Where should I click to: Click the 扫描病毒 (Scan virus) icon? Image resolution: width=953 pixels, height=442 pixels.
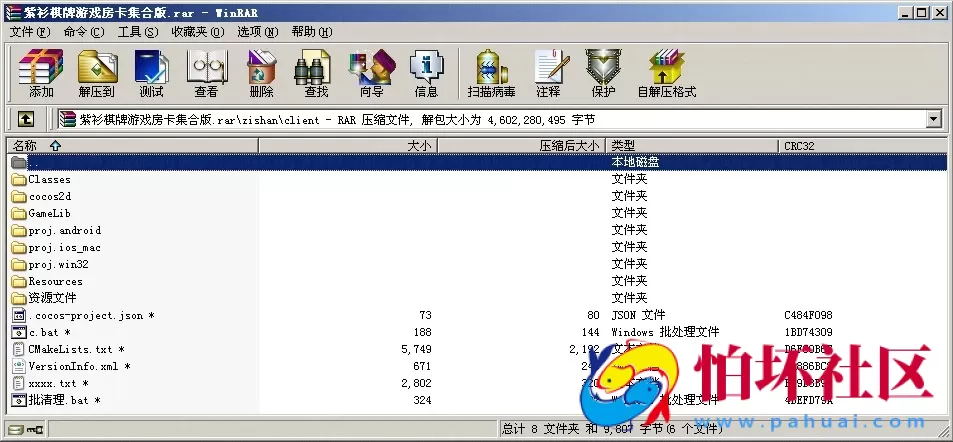[x=491, y=73]
